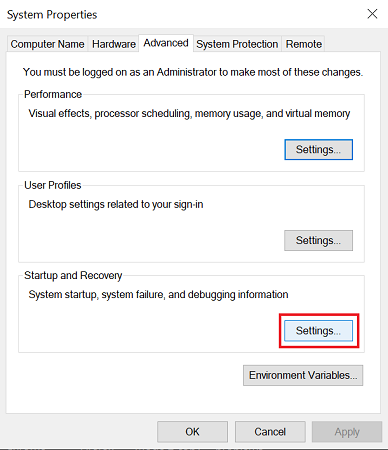Image resolution: width=388 pixels, height=450 pixels.
Task: Confirm with the OK button
Action: click(192, 432)
